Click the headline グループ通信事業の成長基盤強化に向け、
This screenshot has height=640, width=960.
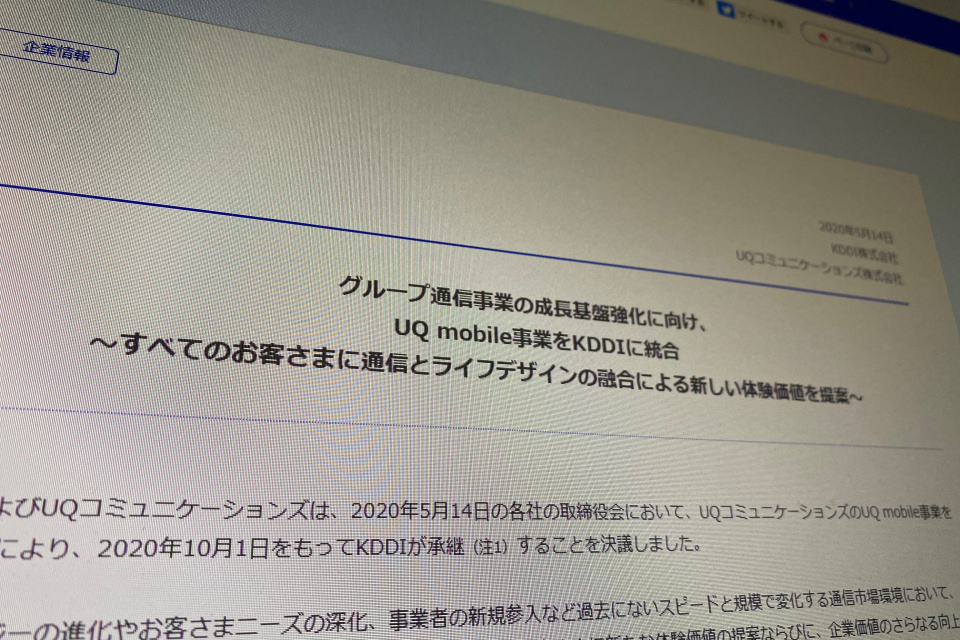pos(524,305)
